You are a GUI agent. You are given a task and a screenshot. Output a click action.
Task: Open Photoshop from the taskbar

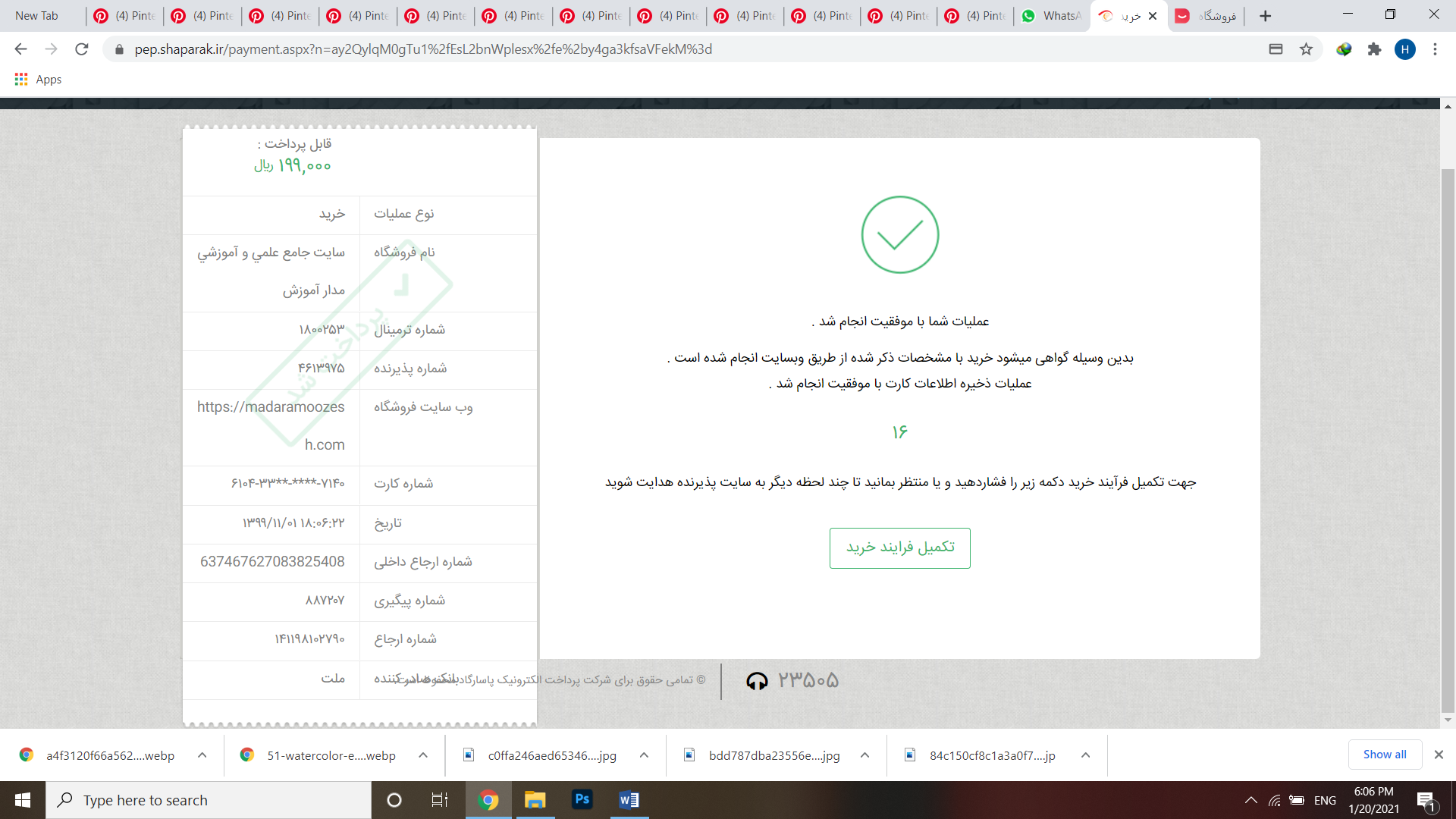(x=582, y=800)
